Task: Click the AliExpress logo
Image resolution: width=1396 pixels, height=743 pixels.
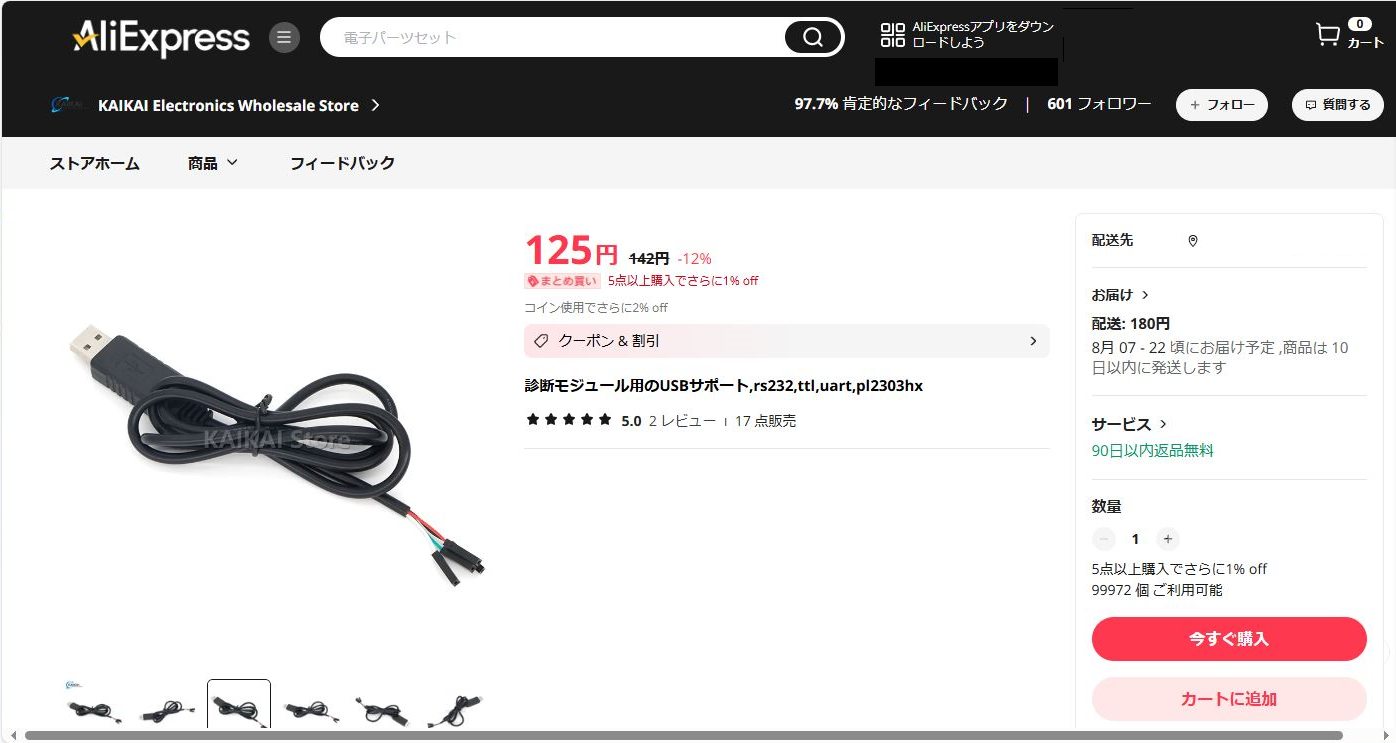Action: point(161,38)
